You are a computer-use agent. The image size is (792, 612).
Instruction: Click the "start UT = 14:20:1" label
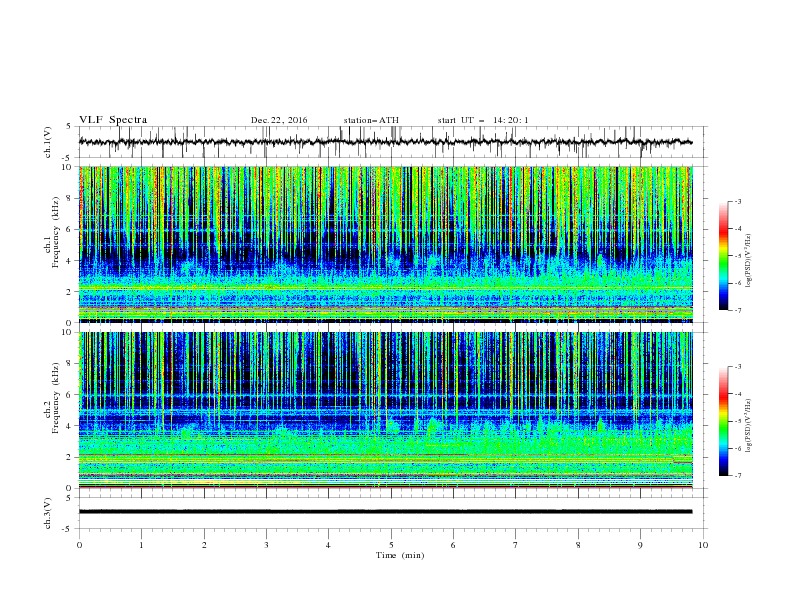pyautogui.click(x=483, y=120)
